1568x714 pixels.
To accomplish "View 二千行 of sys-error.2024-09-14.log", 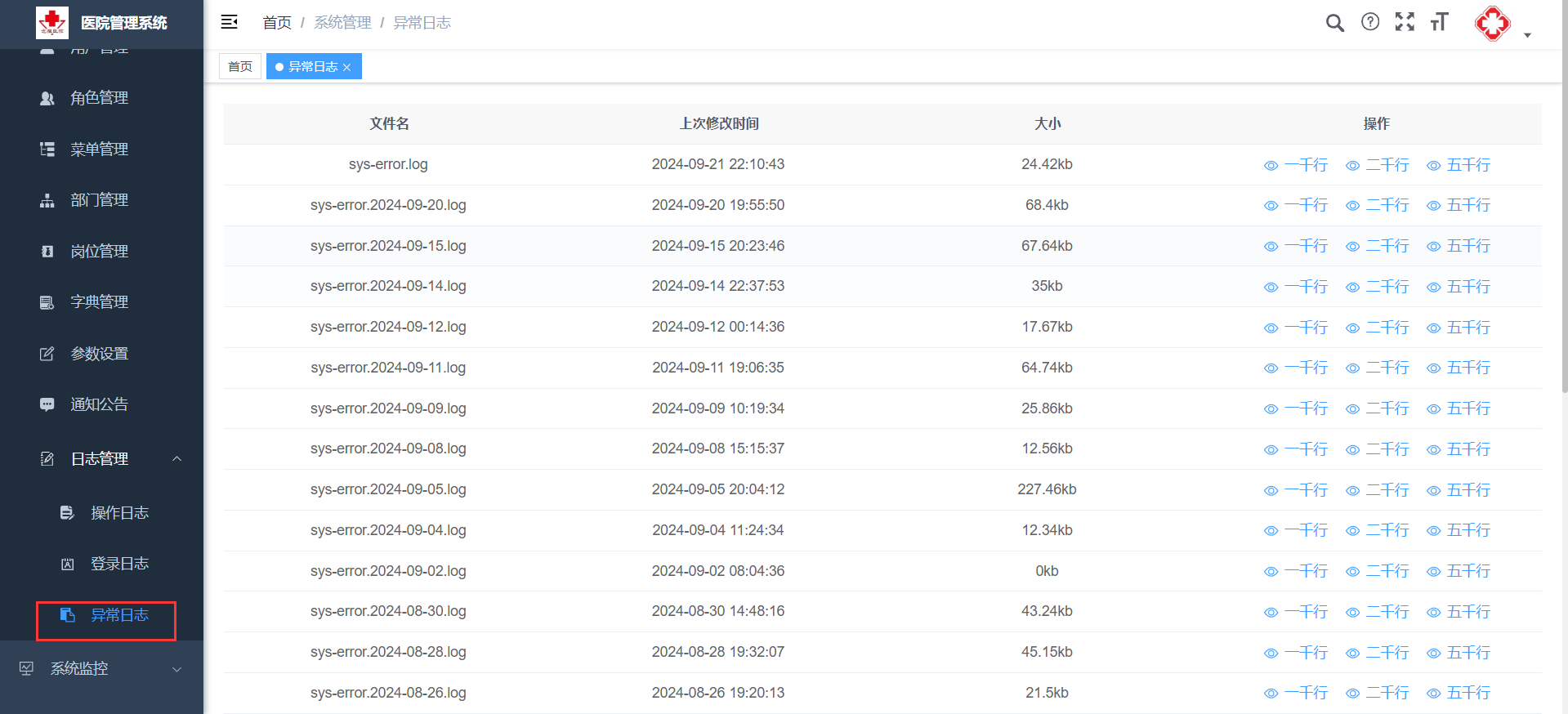I will (1378, 287).
